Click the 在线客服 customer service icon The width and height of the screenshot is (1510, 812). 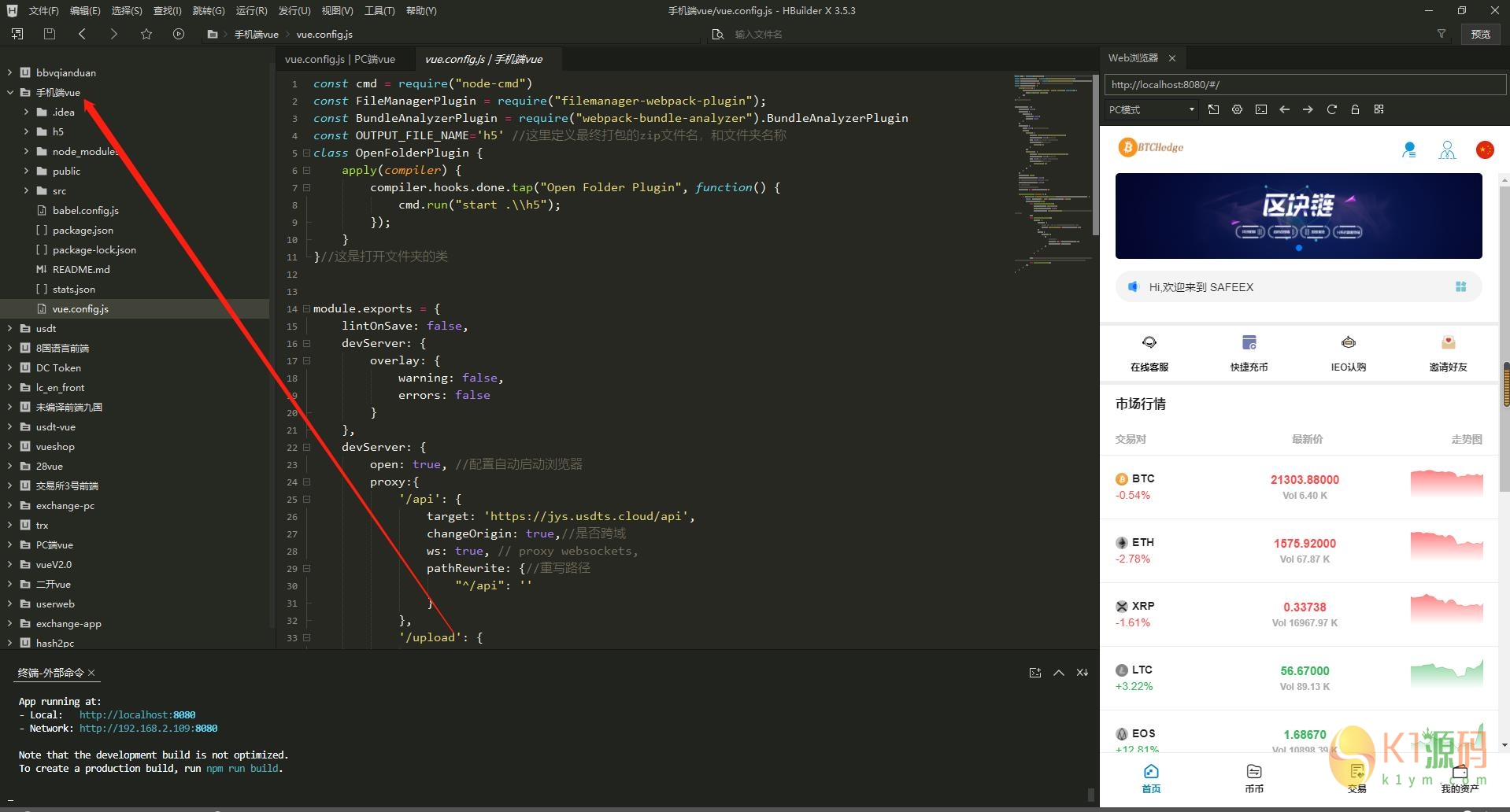1149,343
